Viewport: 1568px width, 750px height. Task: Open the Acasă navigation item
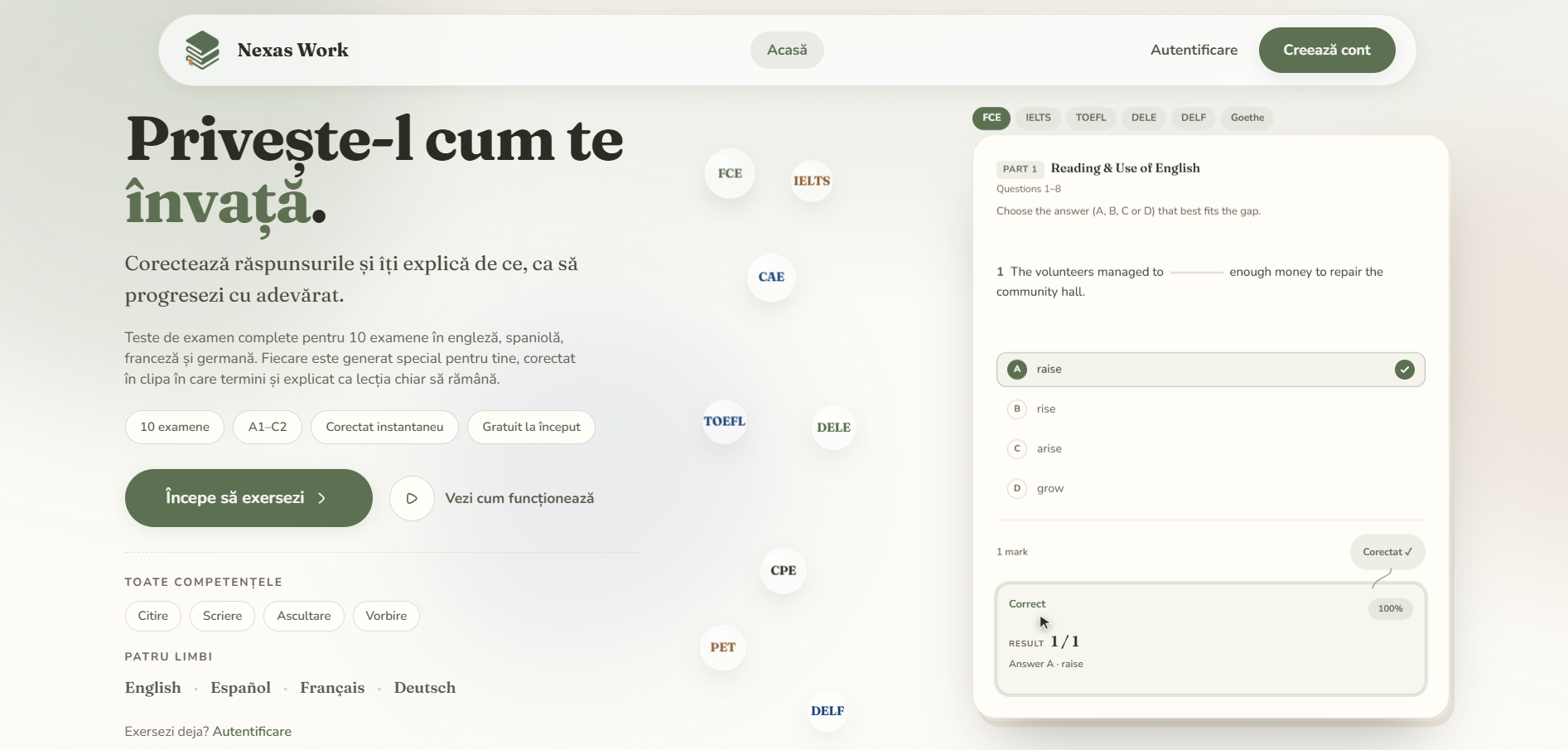(x=787, y=50)
